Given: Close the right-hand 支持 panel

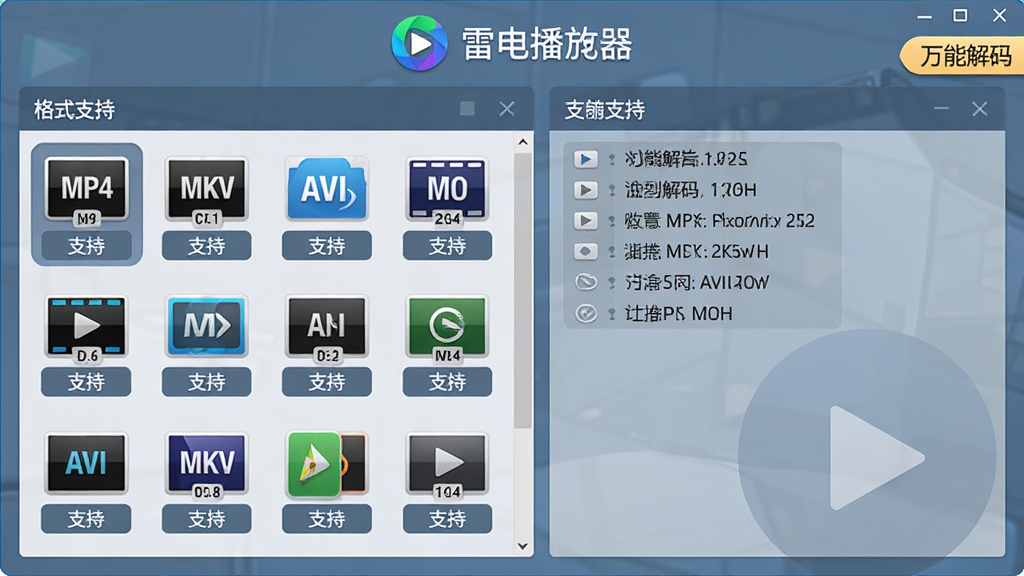Looking at the screenshot, I should coord(980,108).
